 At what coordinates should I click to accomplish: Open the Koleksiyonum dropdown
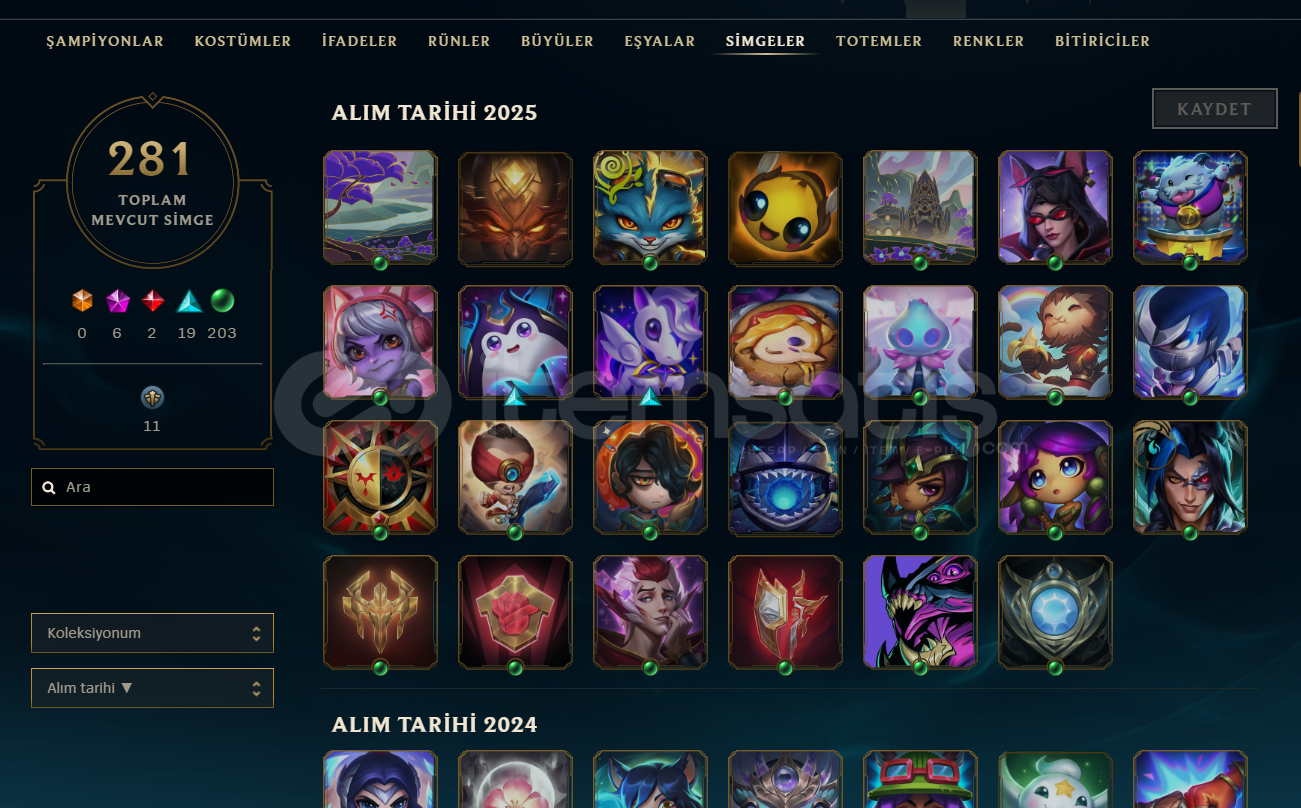pyautogui.click(x=152, y=633)
